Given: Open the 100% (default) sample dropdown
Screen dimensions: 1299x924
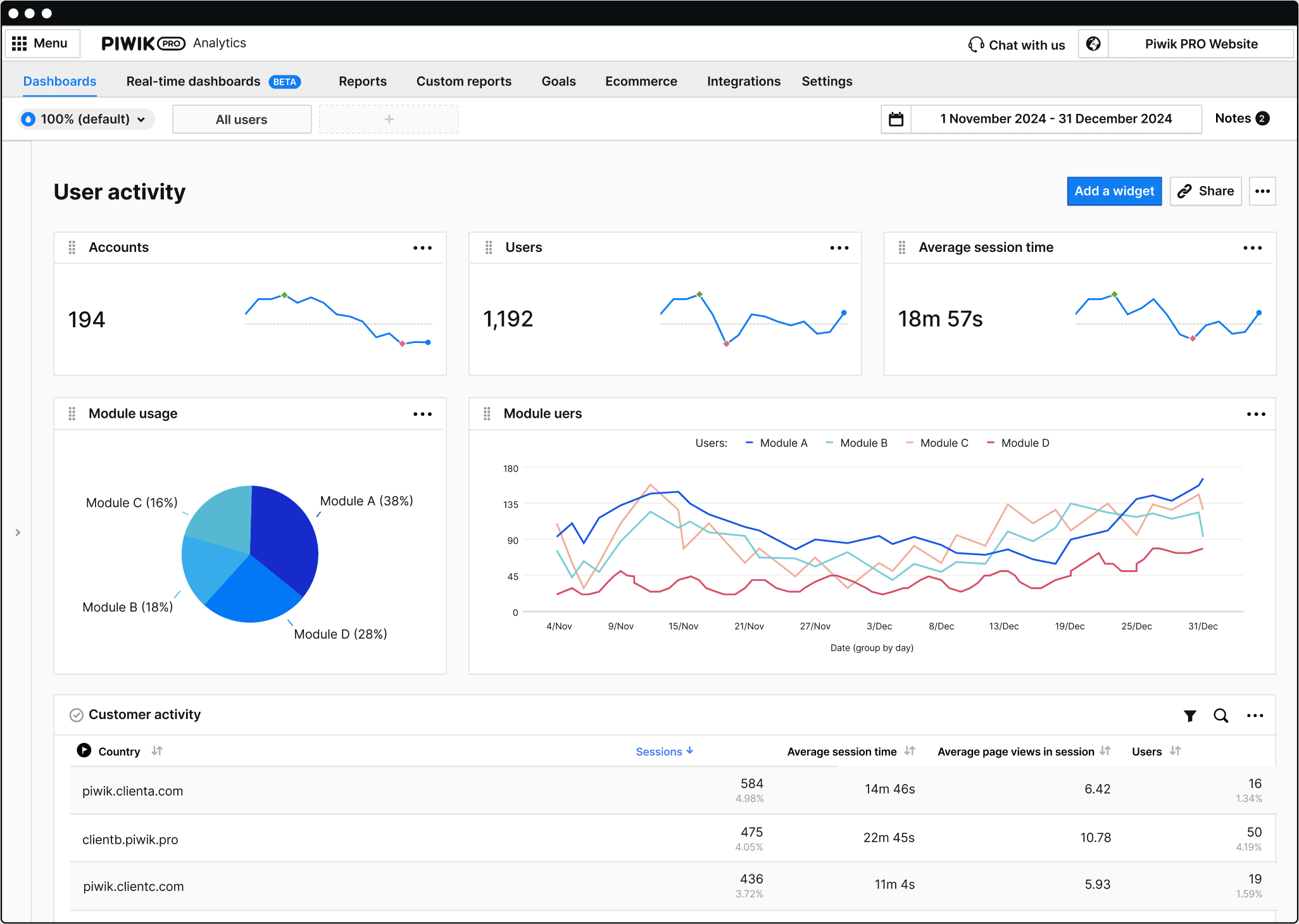Looking at the screenshot, I should coord(85,118).
